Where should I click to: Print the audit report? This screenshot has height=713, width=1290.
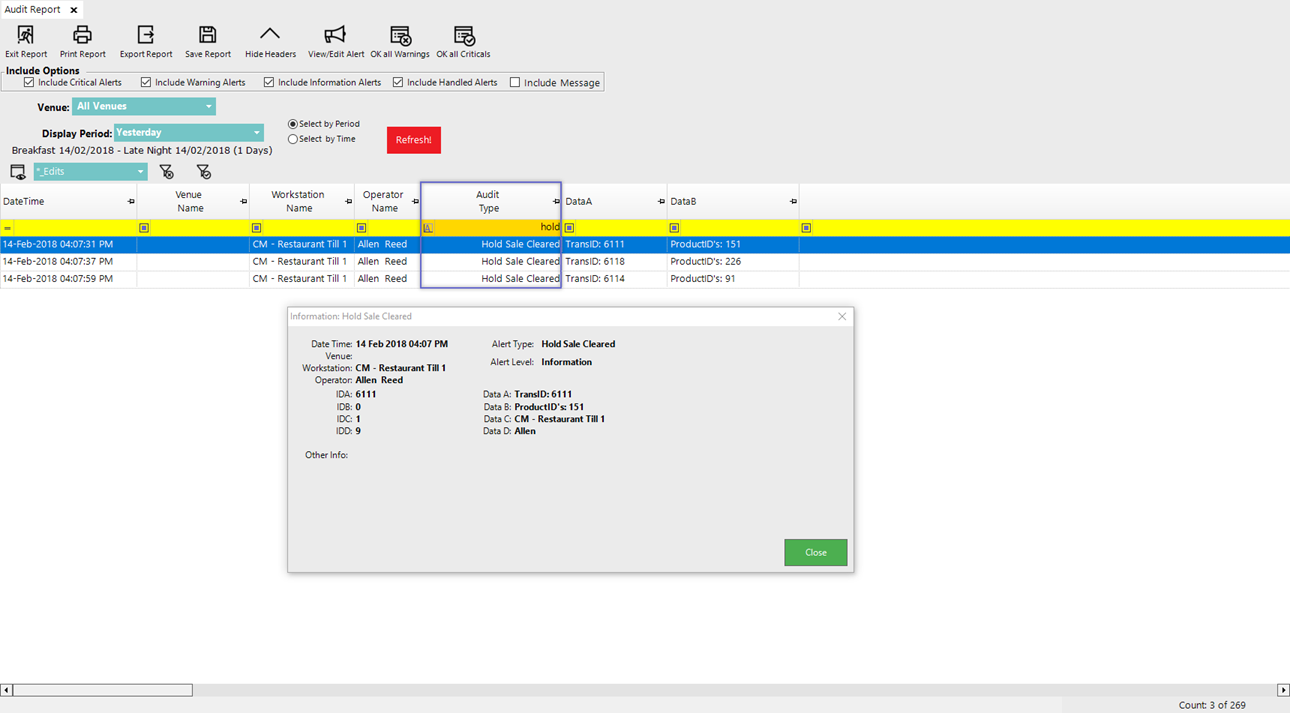point(82,36)
